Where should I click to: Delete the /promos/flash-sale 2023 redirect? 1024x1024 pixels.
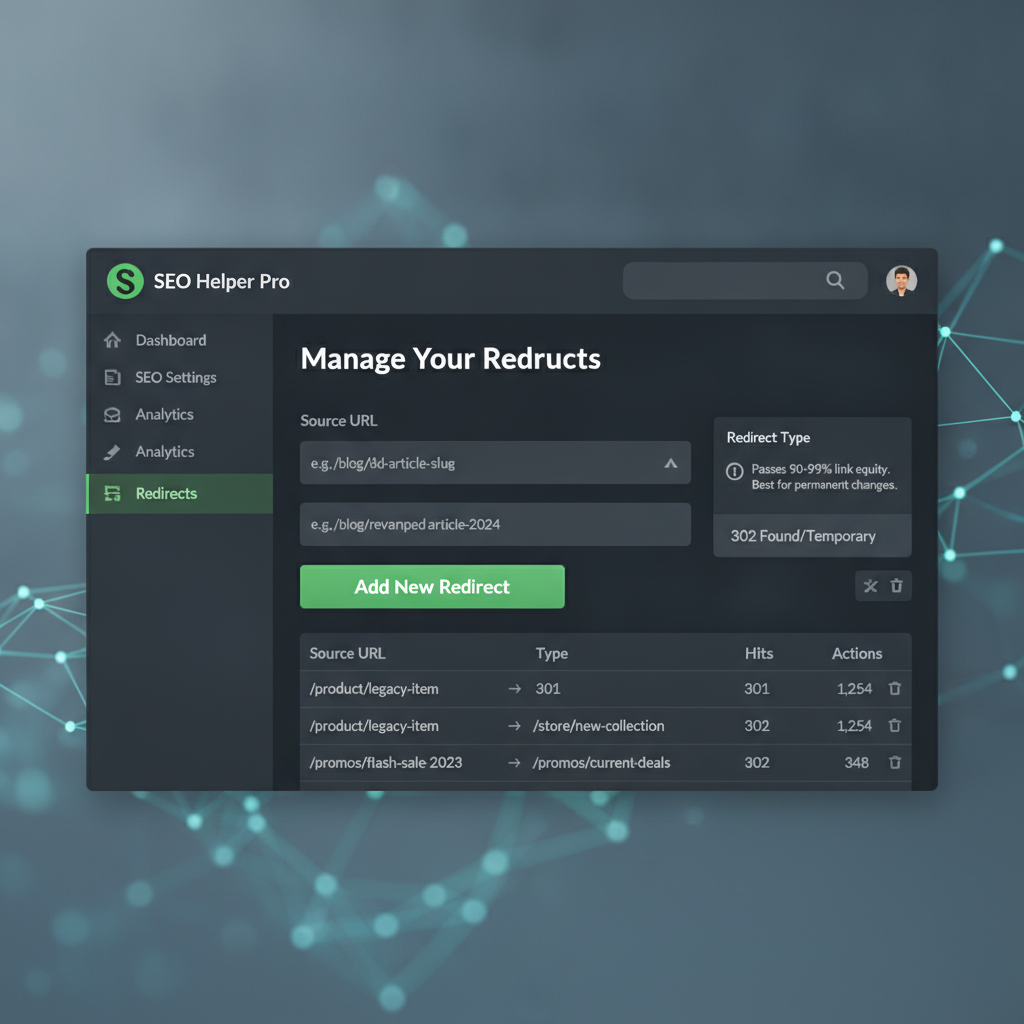[x=895, y=762]
